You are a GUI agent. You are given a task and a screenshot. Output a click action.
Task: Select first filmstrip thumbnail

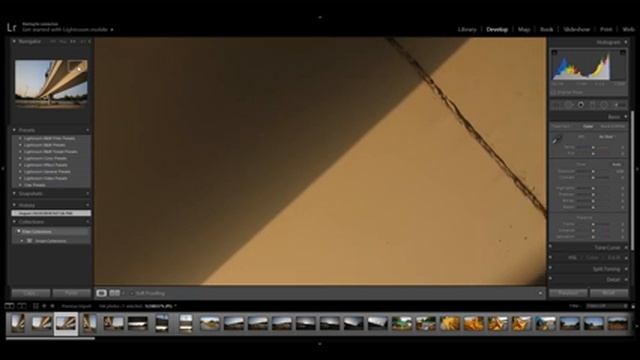[18, 323]
